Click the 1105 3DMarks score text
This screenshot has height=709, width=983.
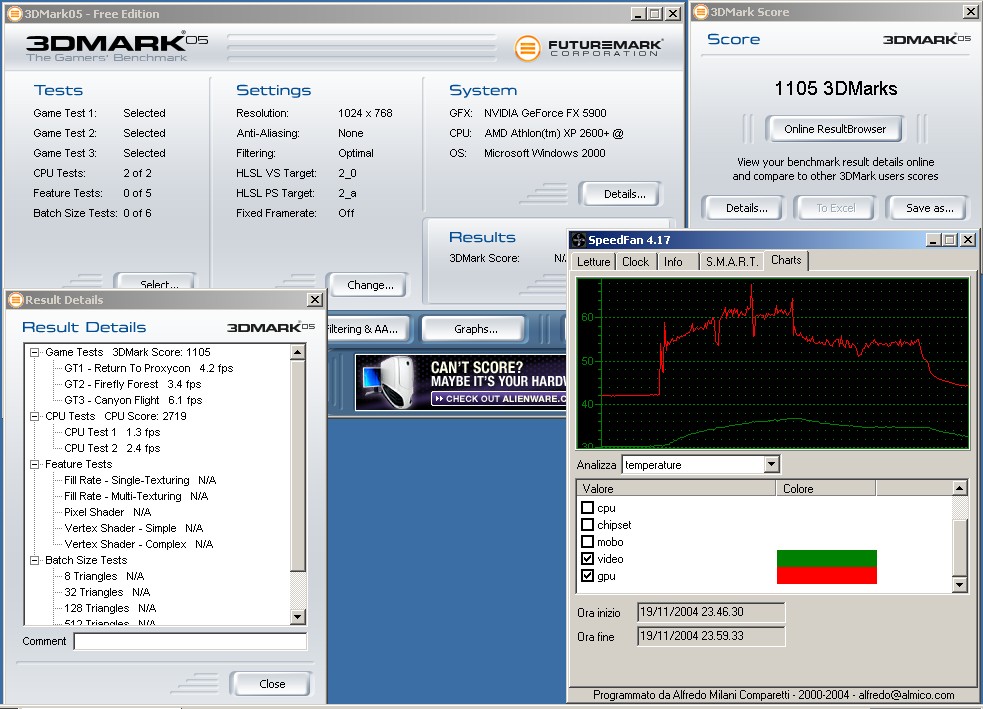835,88
